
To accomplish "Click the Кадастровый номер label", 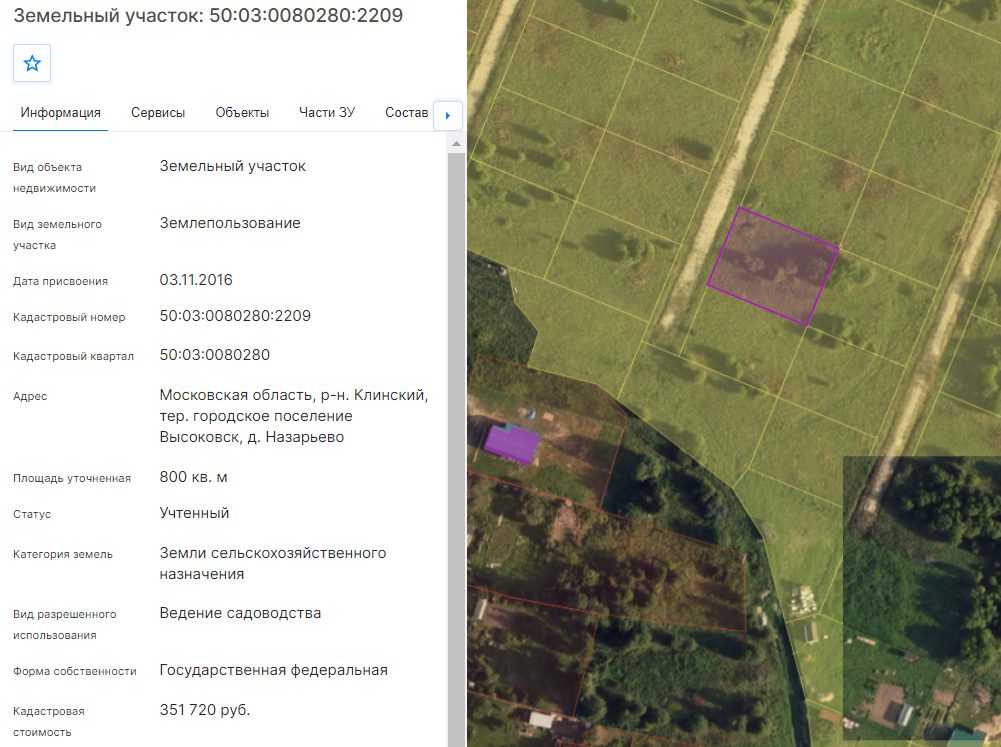I will point(69,317).
